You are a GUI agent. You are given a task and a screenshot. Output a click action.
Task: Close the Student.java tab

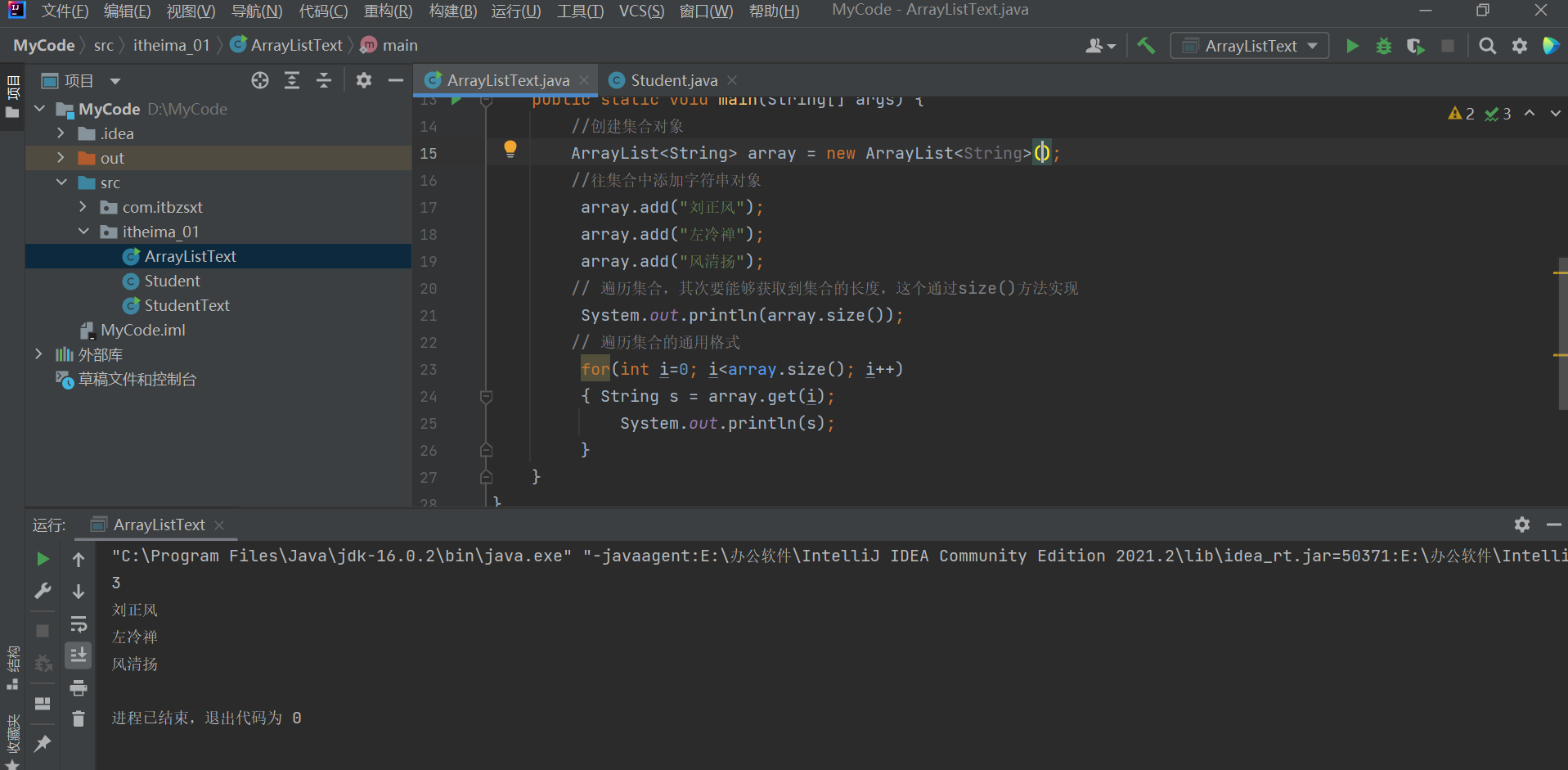(732, 80)
